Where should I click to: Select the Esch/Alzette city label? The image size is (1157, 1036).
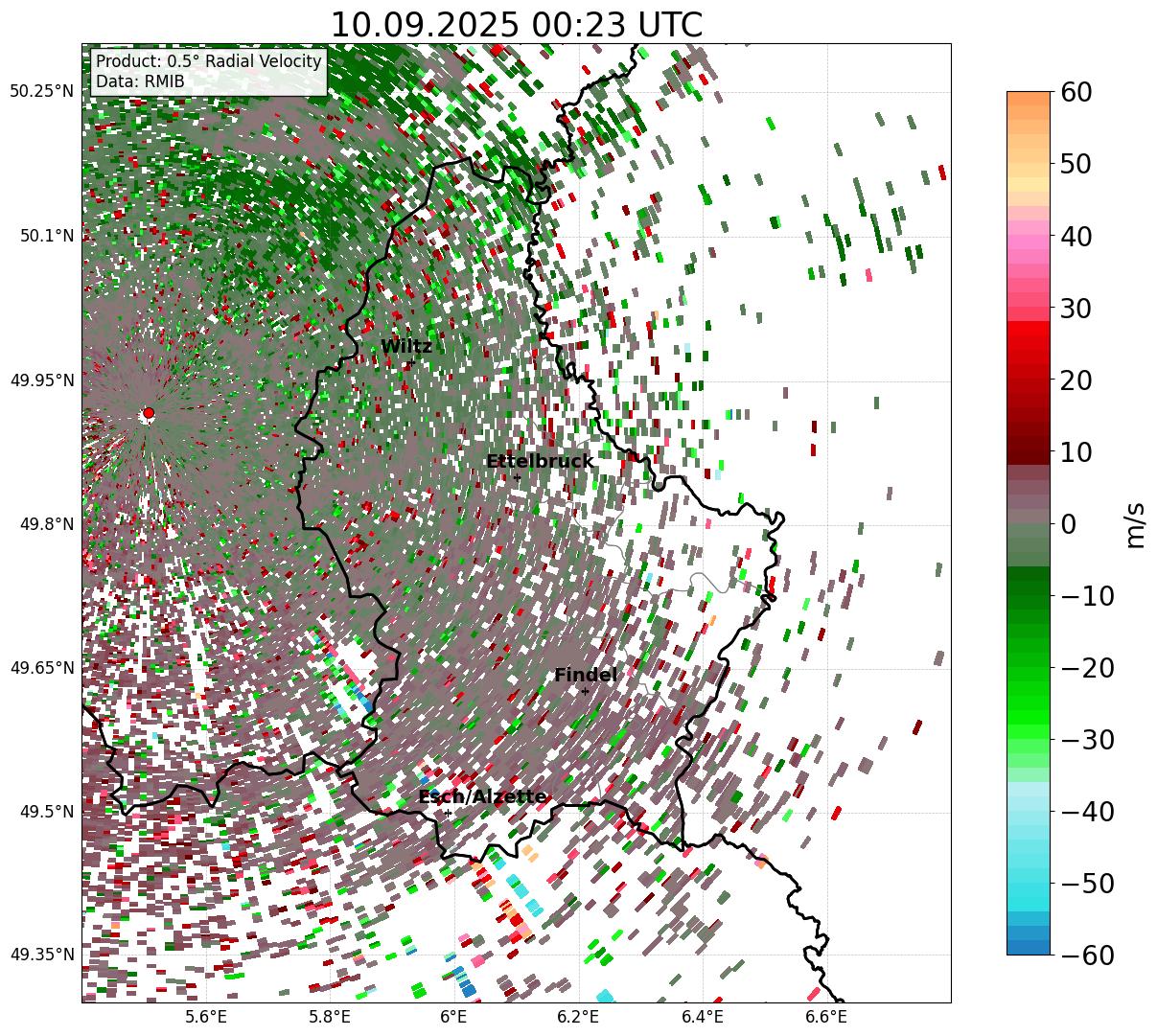pyautogui.click(x=482, y=797)
